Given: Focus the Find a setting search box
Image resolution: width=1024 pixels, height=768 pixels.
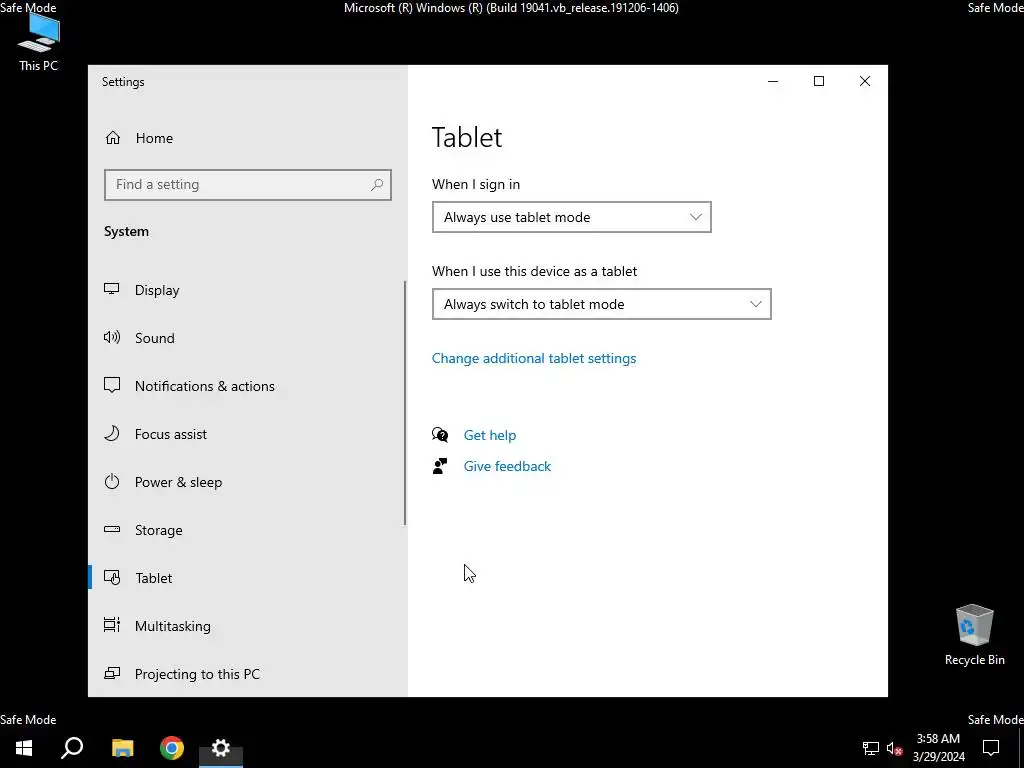Looking at the screenshot, I should pyautogui.click(x=248, y=185).
